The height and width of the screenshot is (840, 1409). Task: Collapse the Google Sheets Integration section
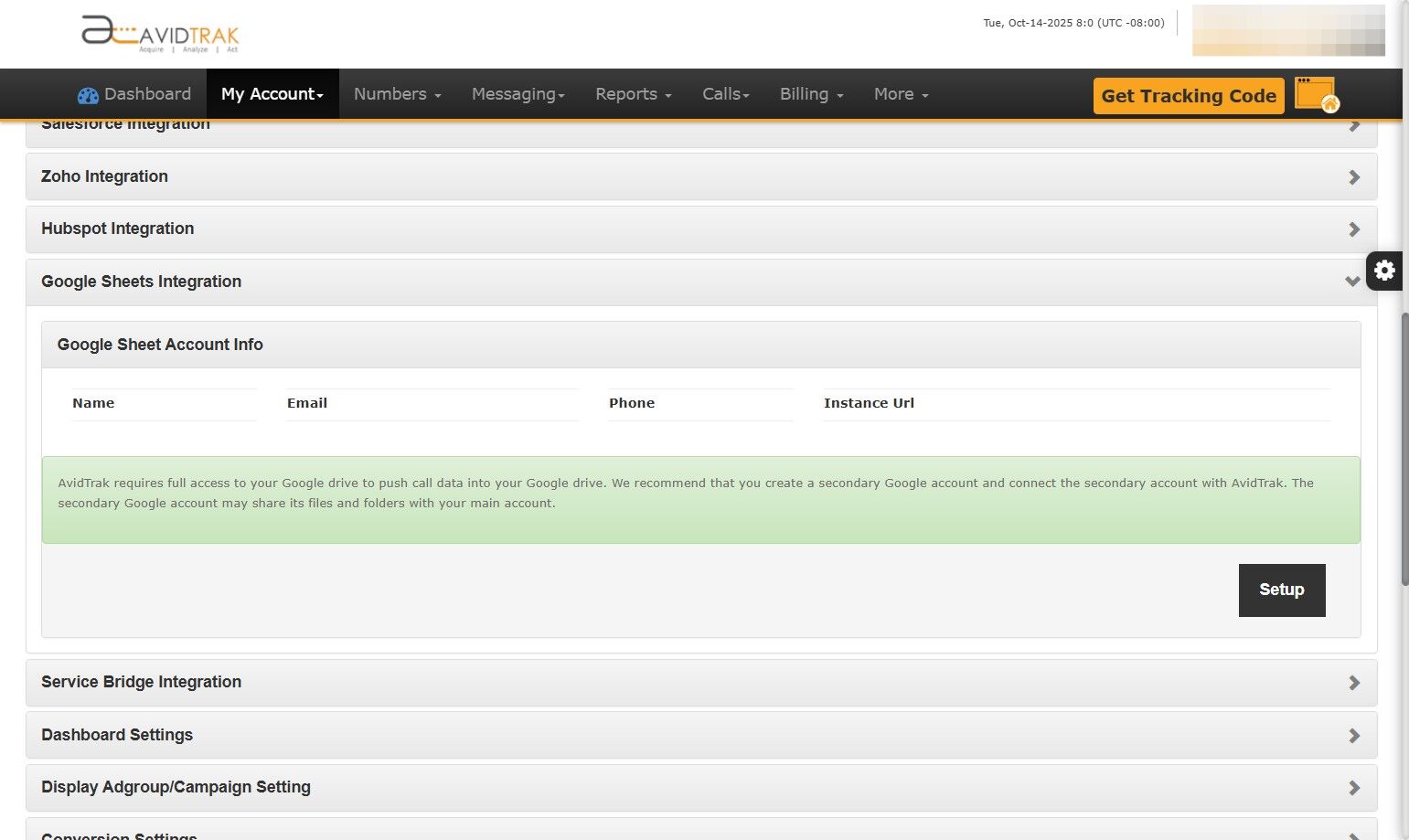click(701, 282)
